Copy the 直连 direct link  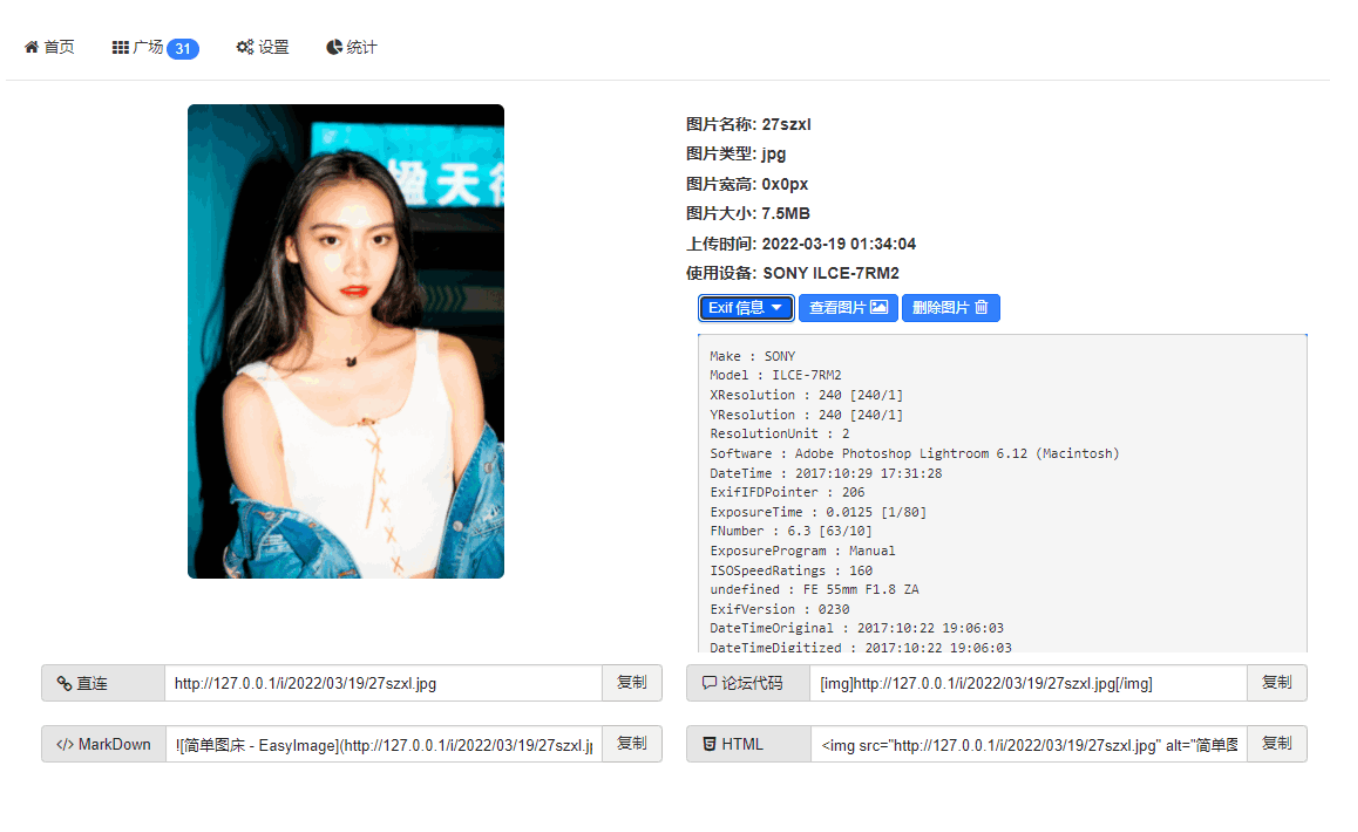632,683
